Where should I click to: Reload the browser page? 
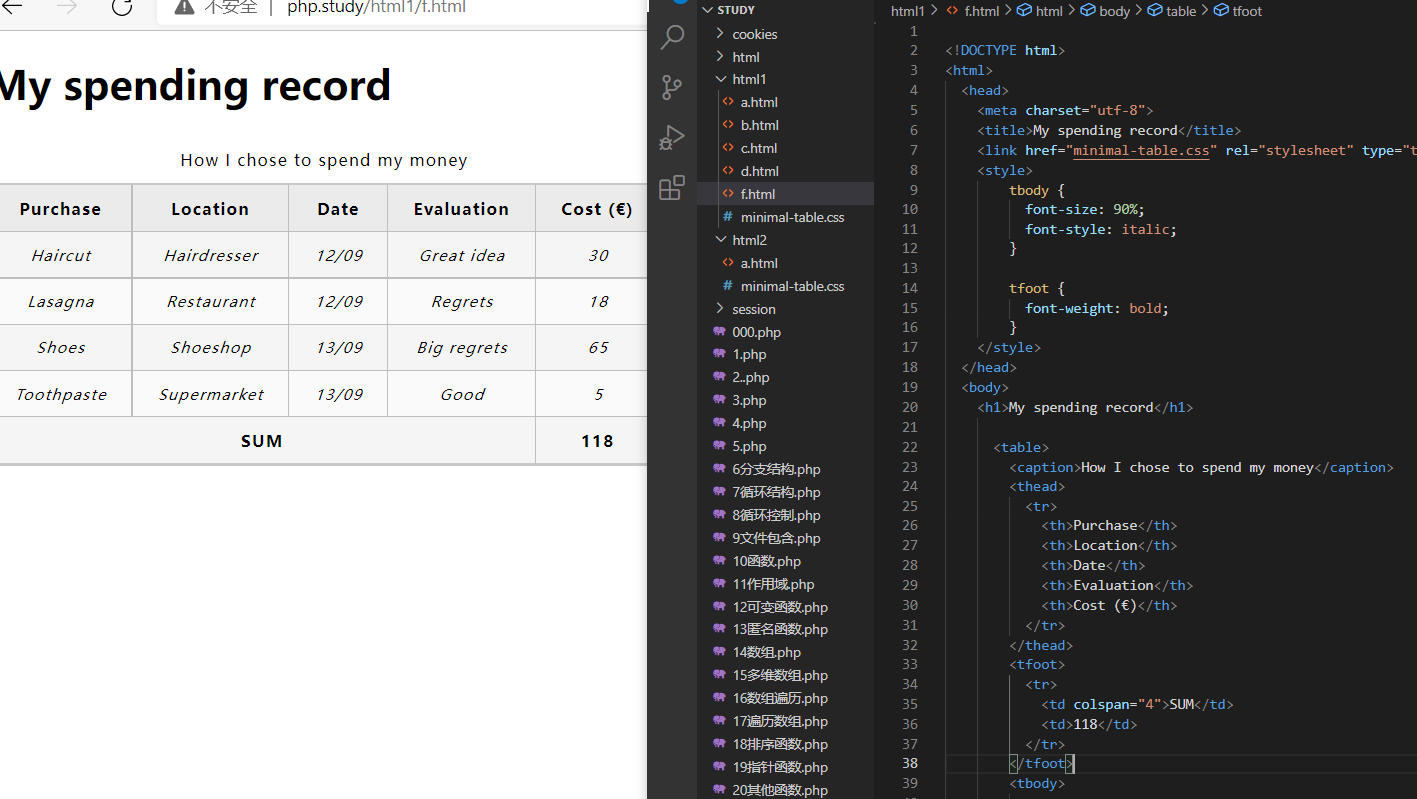point(122,7)
